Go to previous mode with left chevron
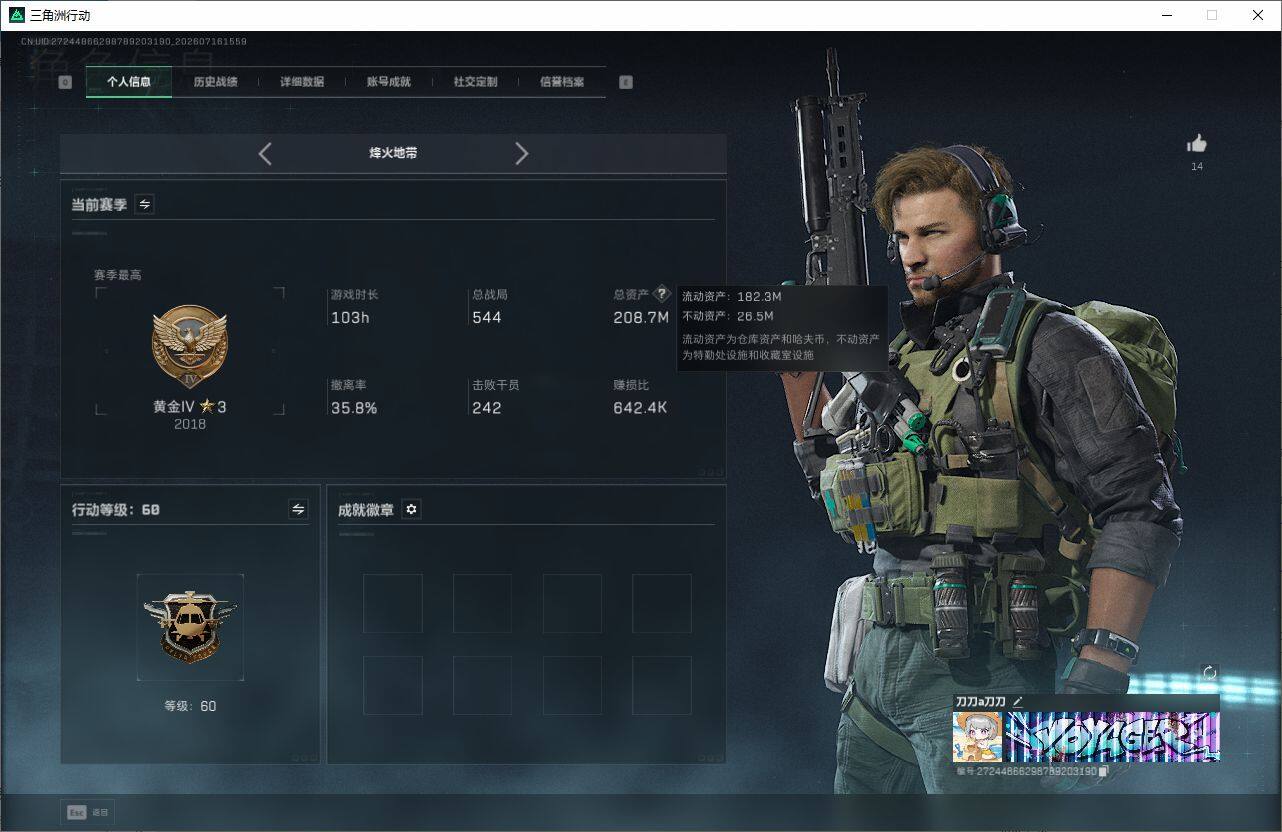1282x832 pixels. pyautogui.click(x=265, y=153)
